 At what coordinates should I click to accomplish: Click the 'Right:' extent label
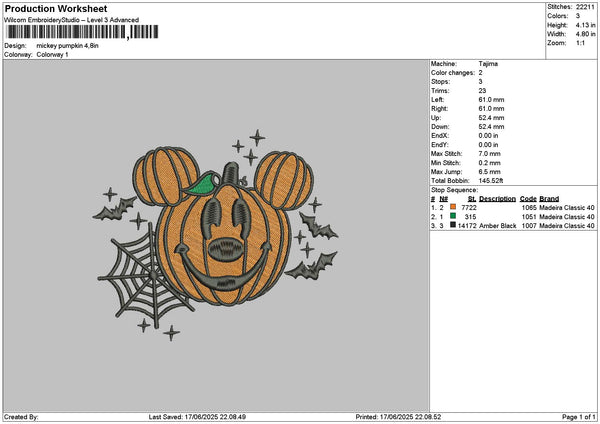tap(439, 109)
